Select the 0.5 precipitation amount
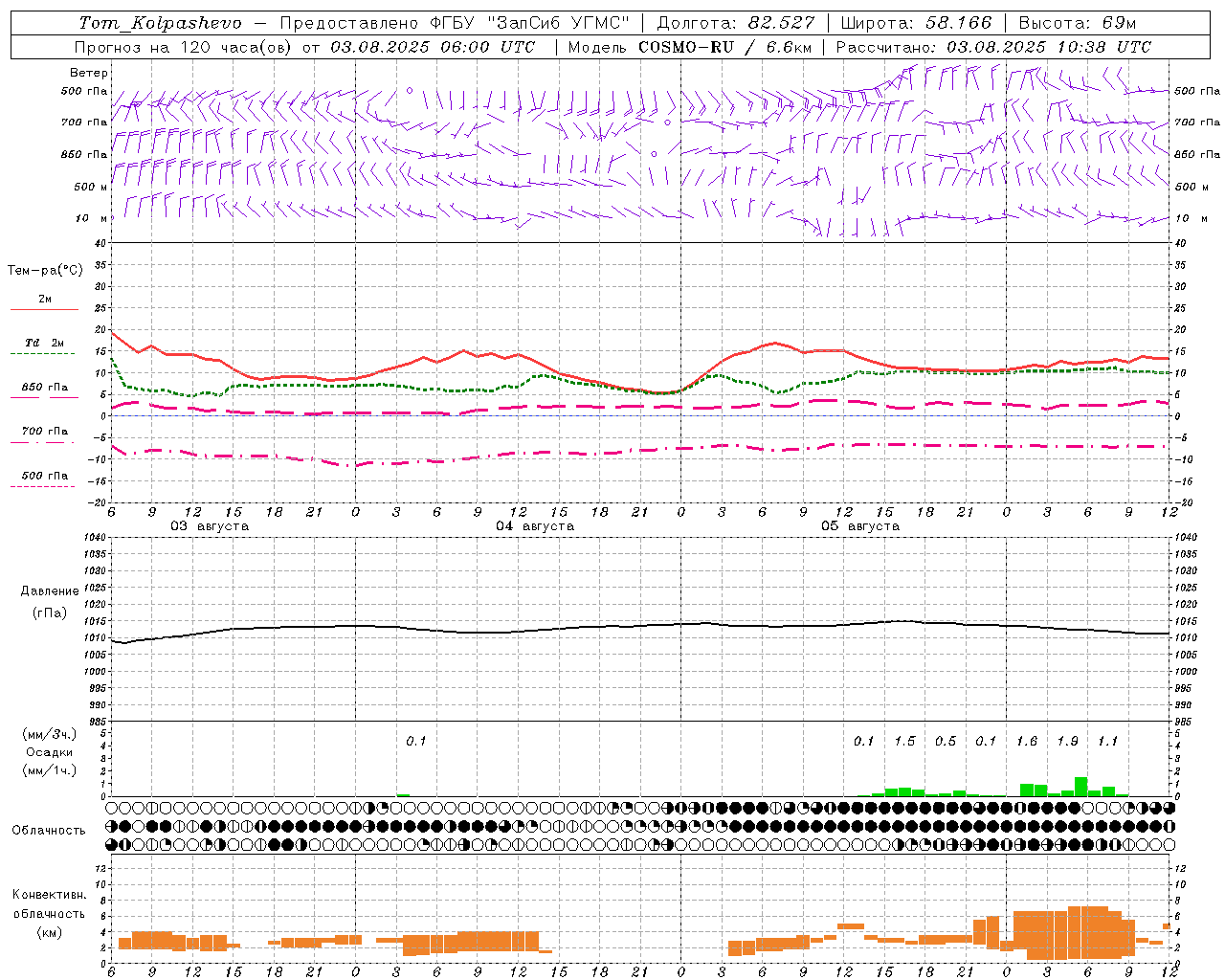This screenshot has width=1225, height=980. 946,742
